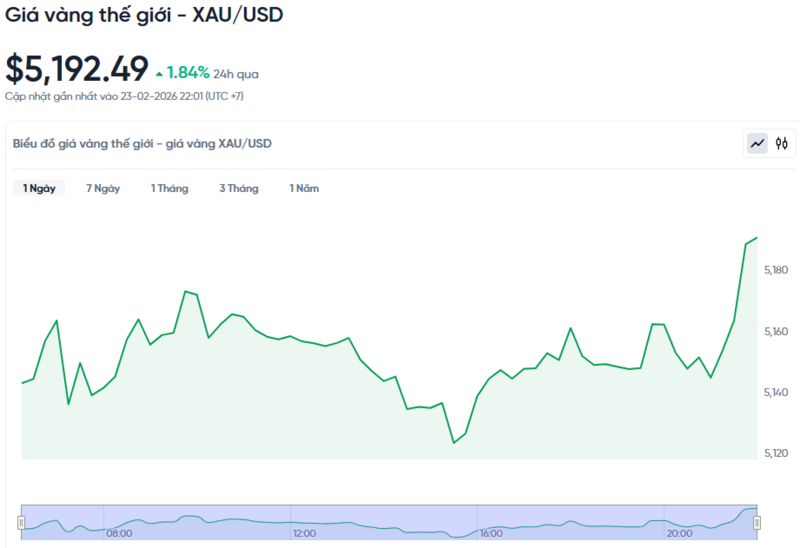The image size is (800, 548).
Task: Switch to the candlestick chart icon
Action: (x=782, y=144)
